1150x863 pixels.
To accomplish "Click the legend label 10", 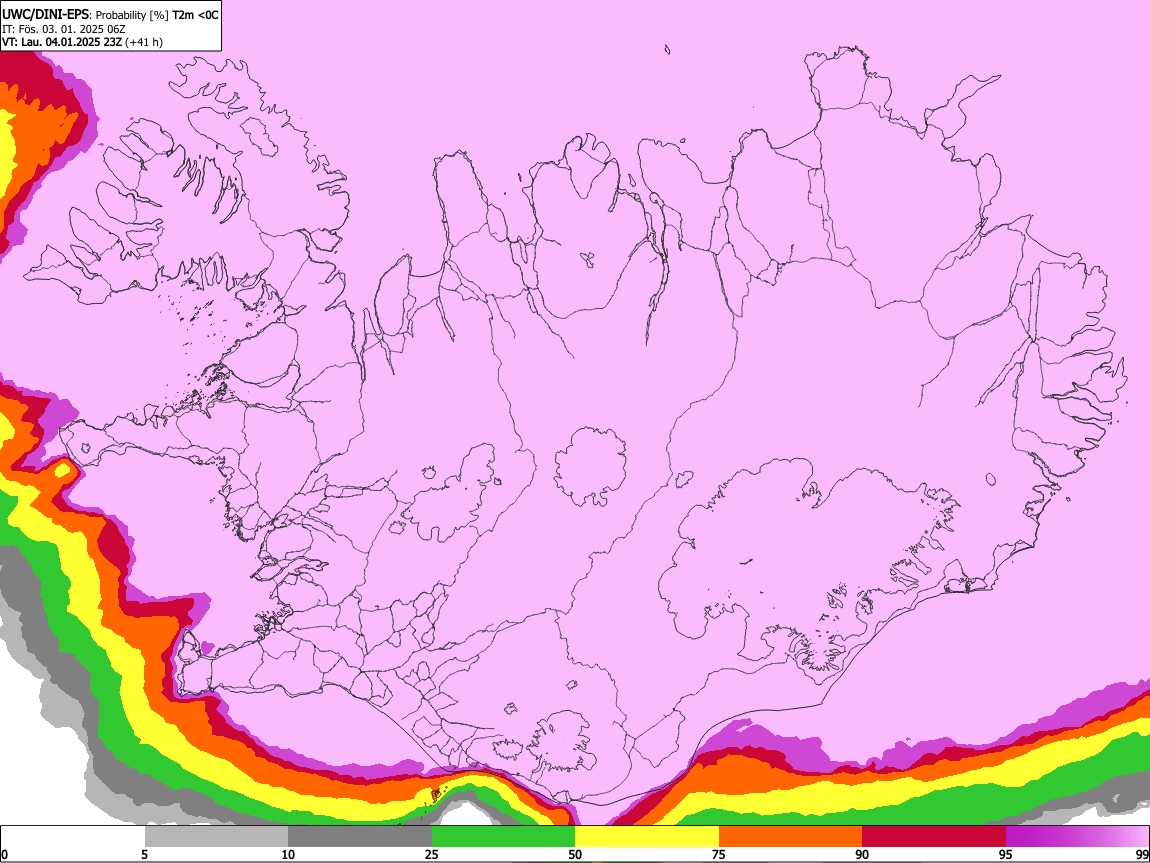I will click(x=288, y=855).
